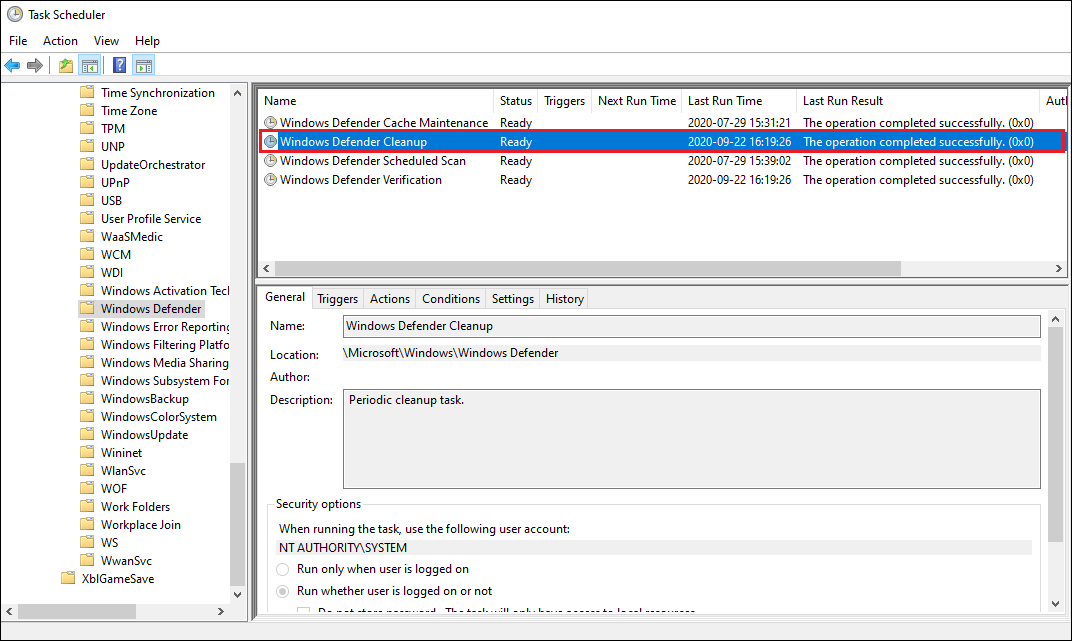The width and height of the screenshot is (1072, 641).
Task: Open Help via the question mark icon
Action: pyautogui.click(x=120, y=66)
